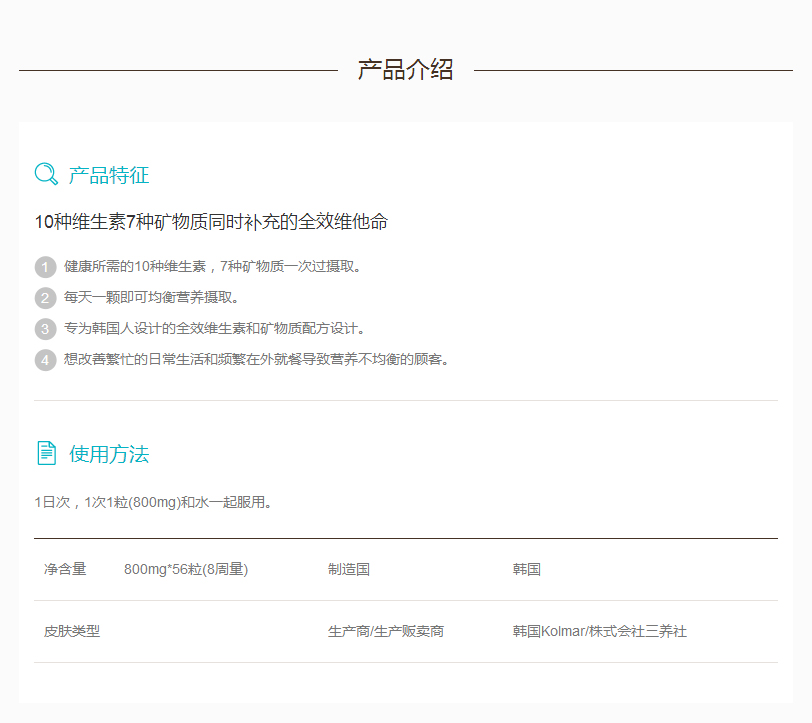Click the 专为韩国人设计 feature description

coord(215,329)
